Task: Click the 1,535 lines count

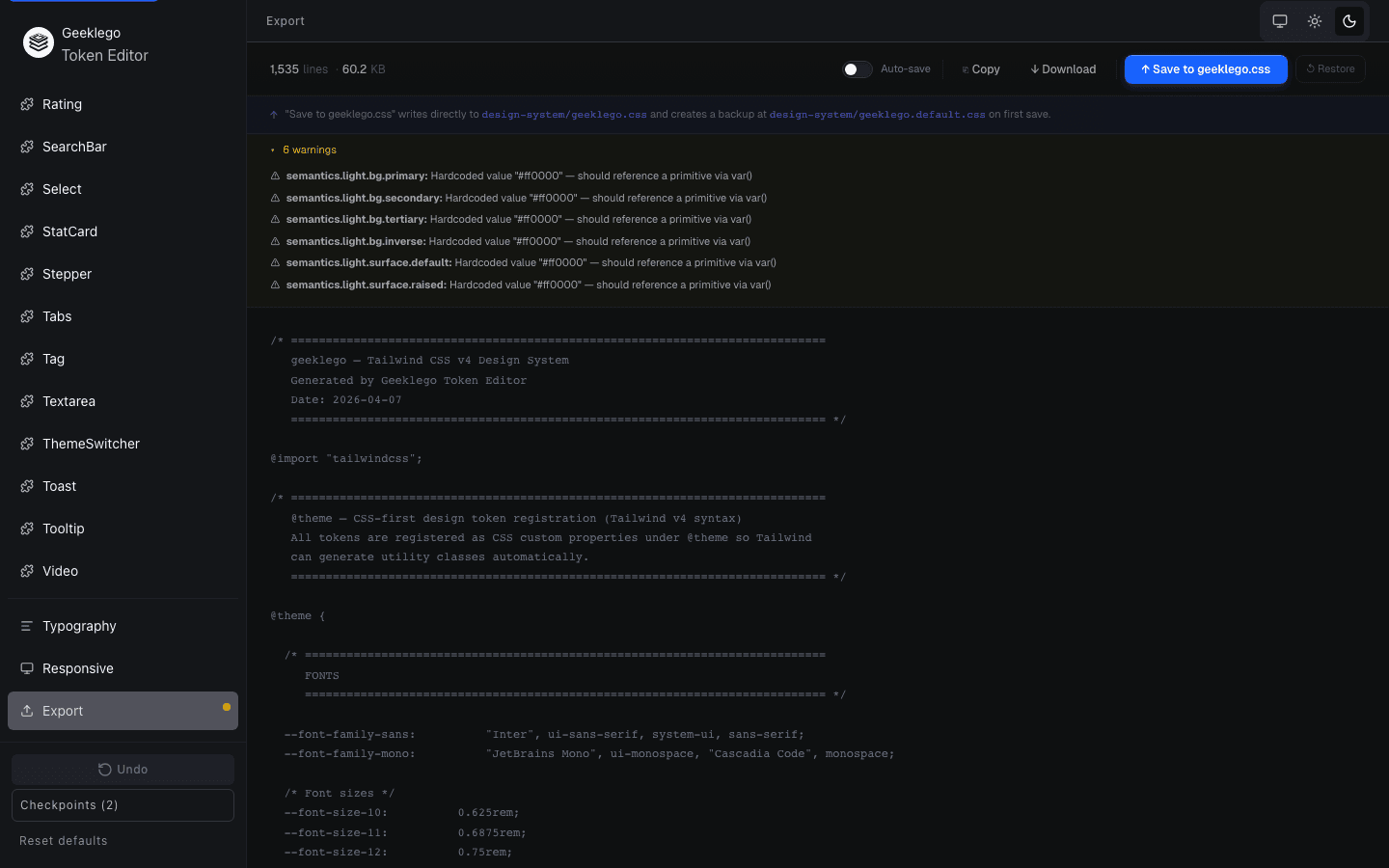Action: [299, 69]
